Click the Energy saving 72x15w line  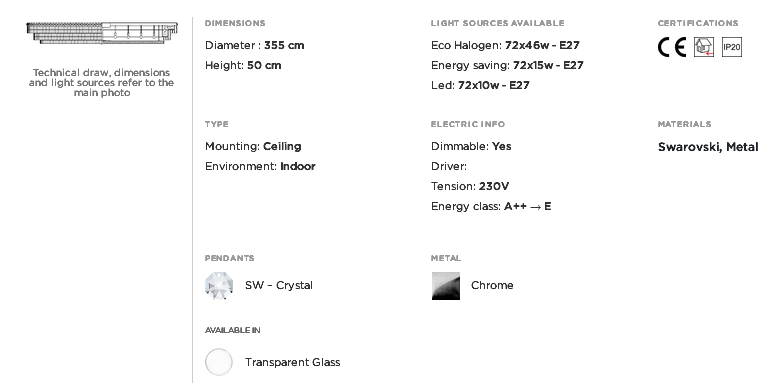click(507, 66)
